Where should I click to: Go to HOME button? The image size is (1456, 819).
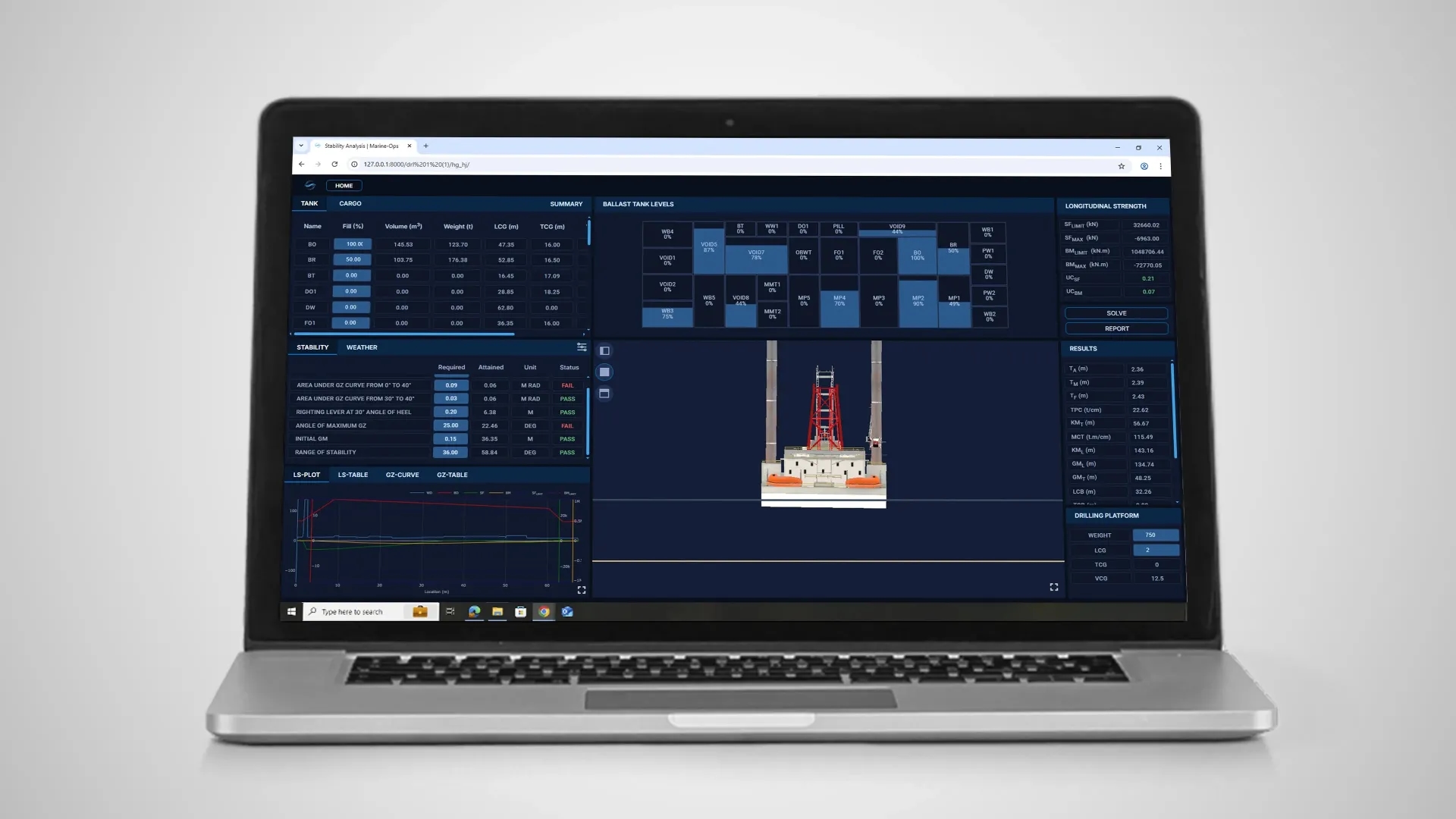[344, 186]
